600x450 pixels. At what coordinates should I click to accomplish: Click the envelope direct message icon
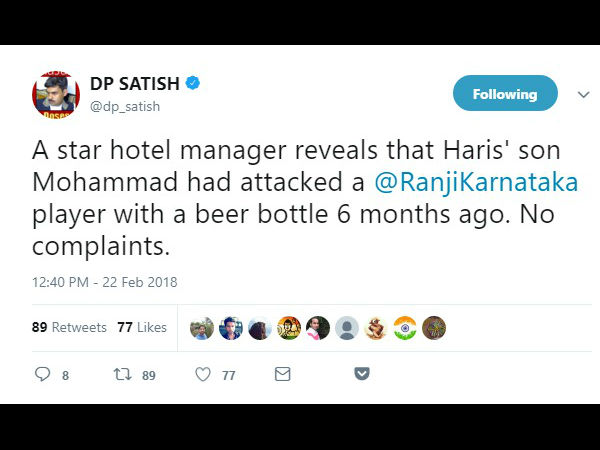283,374
